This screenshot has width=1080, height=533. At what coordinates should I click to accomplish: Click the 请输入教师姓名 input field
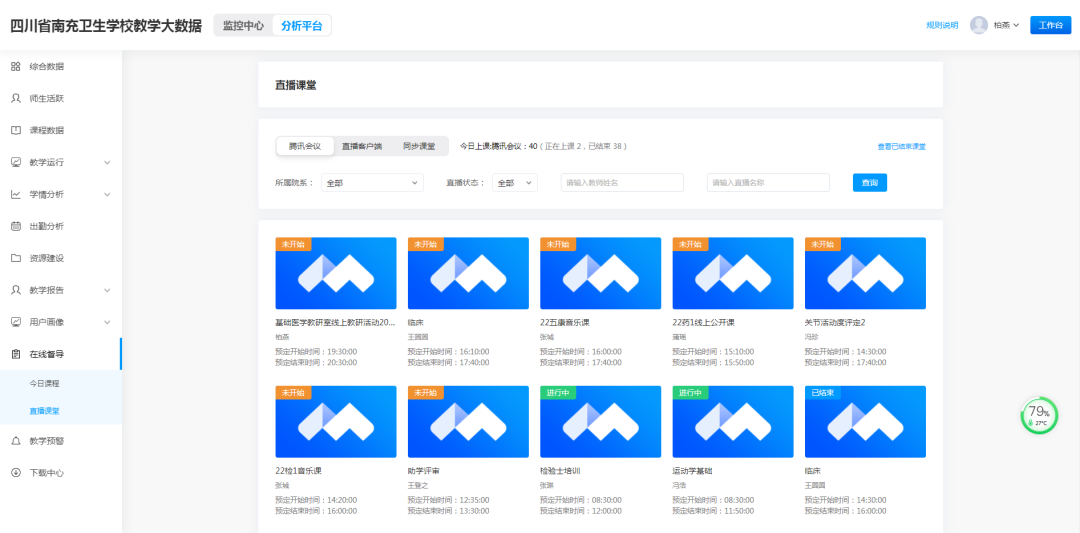pyautogui.click(x=622, y=182)
